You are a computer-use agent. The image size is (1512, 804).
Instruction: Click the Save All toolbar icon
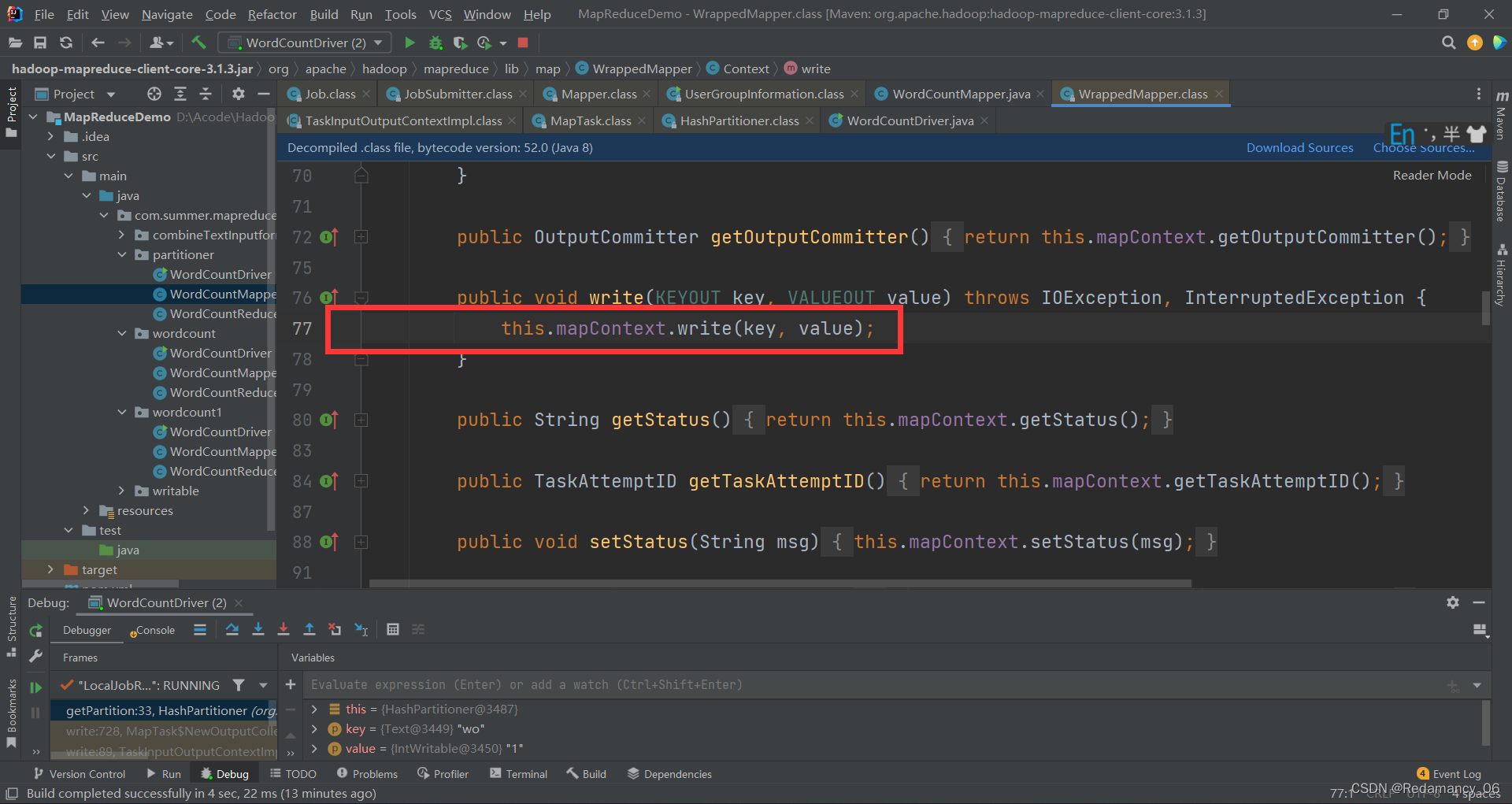[40, 43]
